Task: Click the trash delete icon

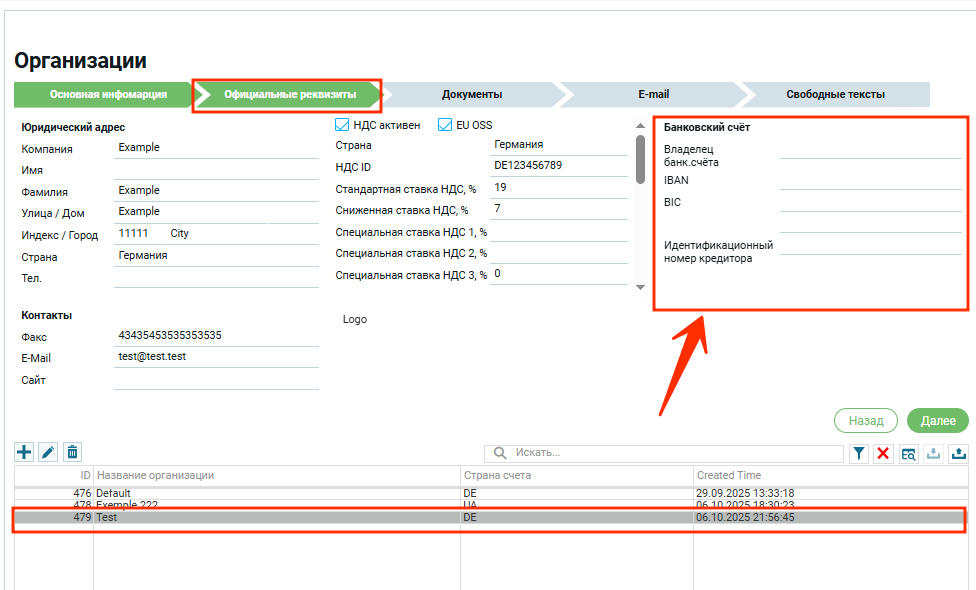Action: (x=72, y=453)
